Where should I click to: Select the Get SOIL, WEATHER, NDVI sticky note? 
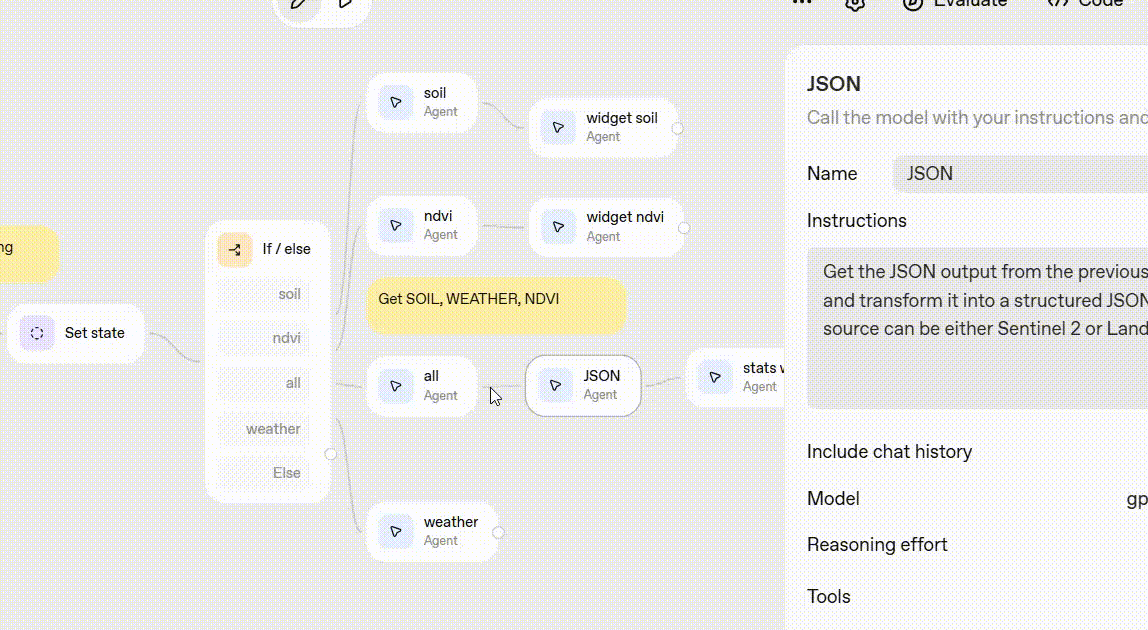click(x=496, y=305)
